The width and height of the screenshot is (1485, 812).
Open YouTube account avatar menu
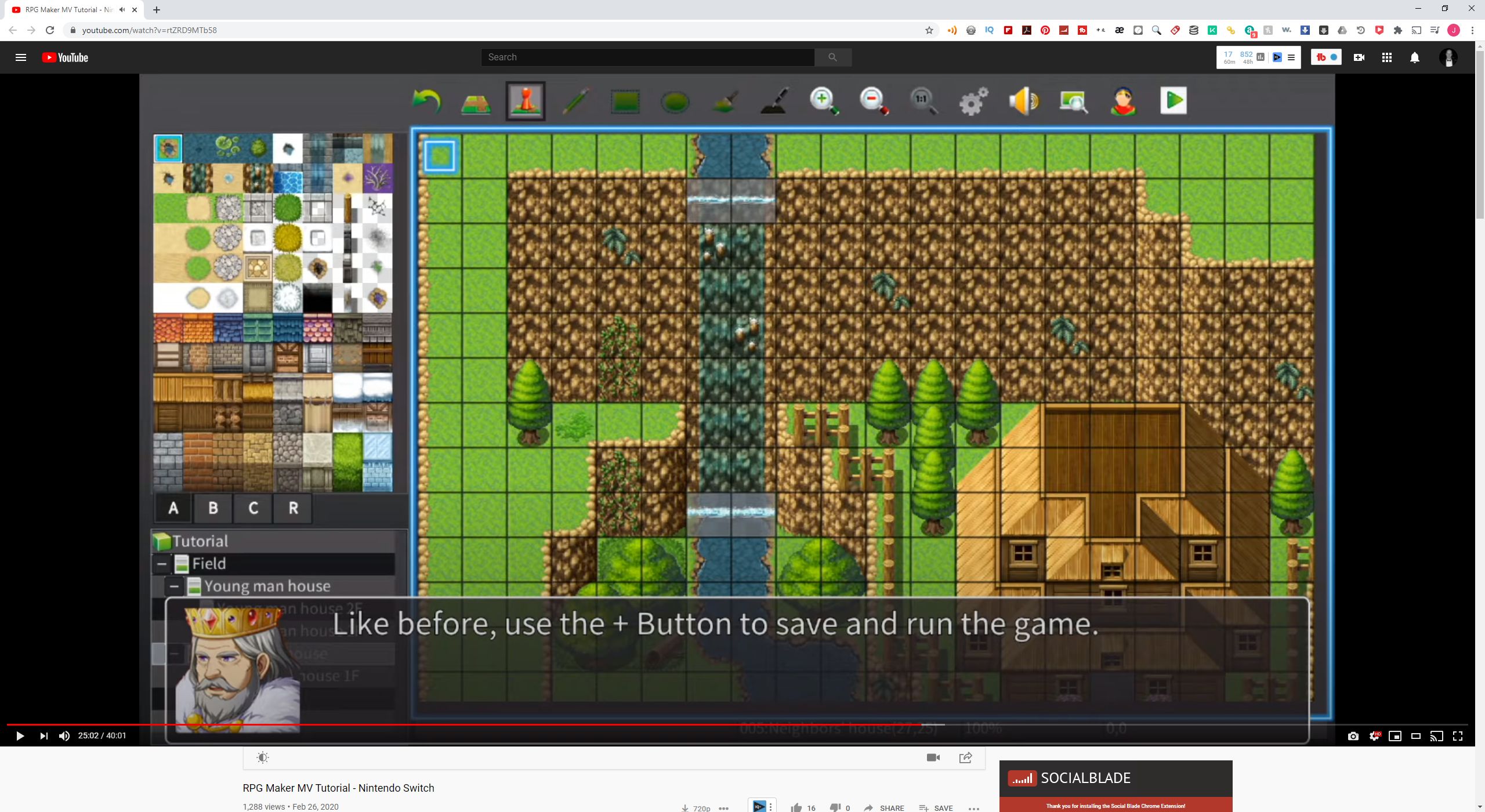click(1448, 57)
